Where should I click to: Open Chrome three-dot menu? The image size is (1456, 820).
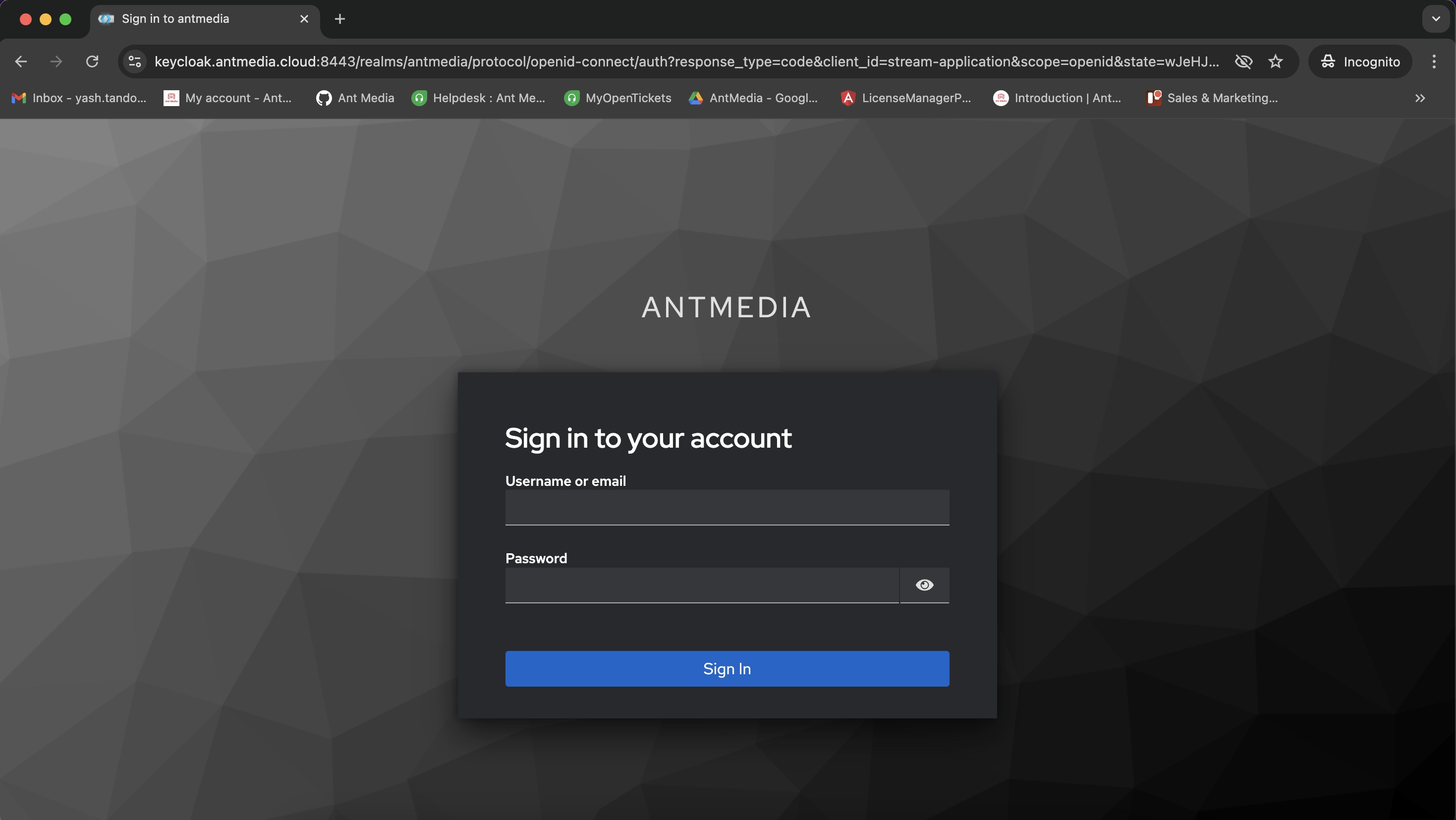coord(1433,61)
